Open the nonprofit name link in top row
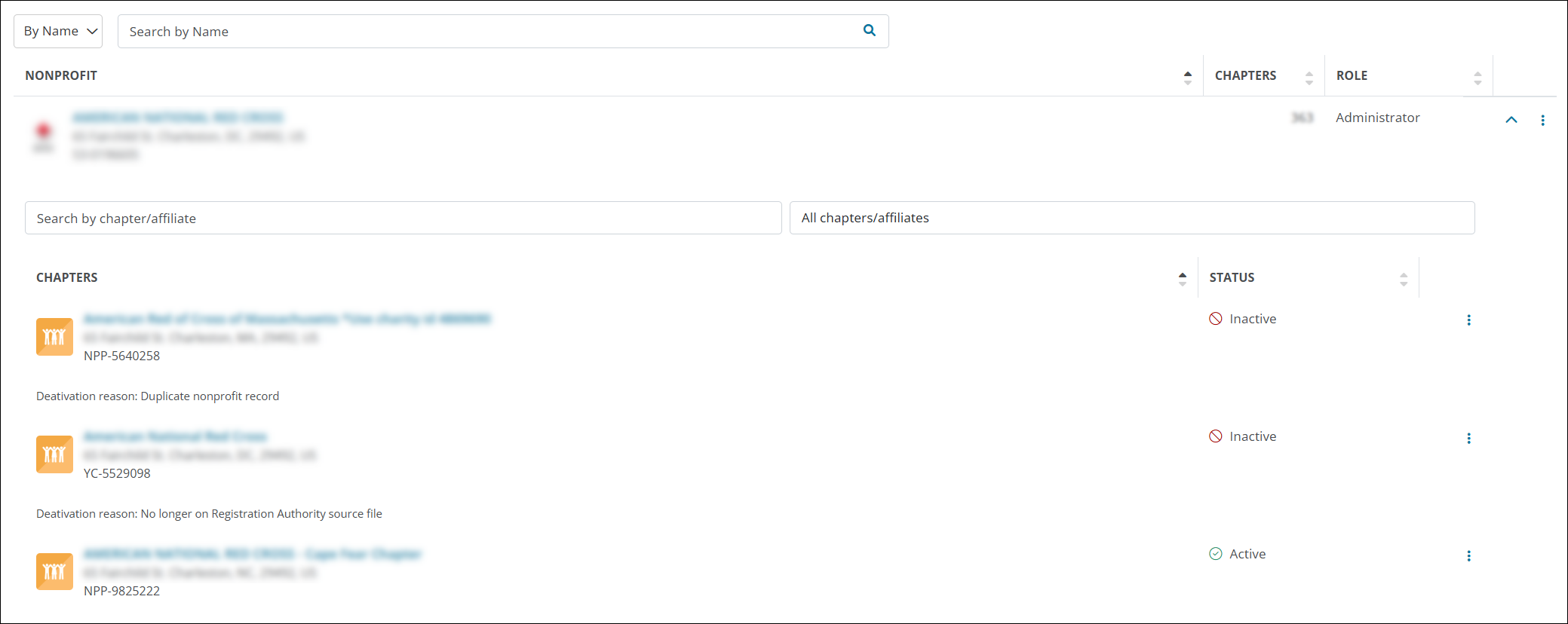Screen dimensions: 1568x624 pos(177,118)
